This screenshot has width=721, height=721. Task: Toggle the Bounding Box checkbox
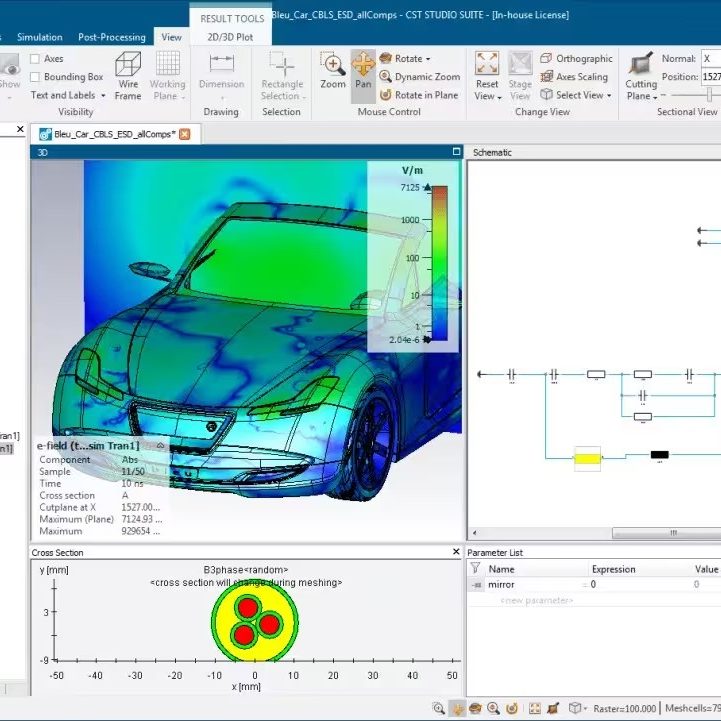(x=36, y=77)
